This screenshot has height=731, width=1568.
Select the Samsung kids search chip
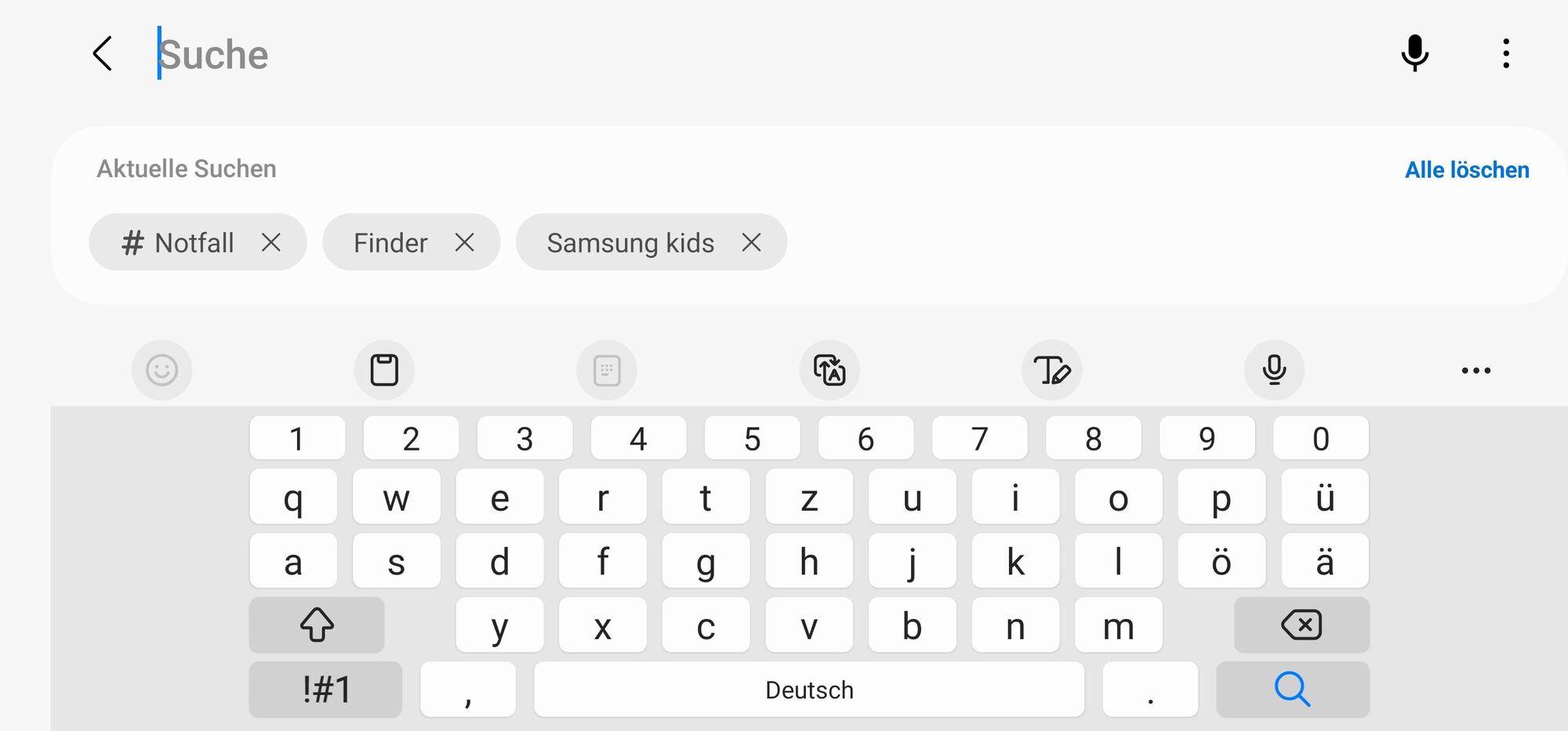[630, 243]
